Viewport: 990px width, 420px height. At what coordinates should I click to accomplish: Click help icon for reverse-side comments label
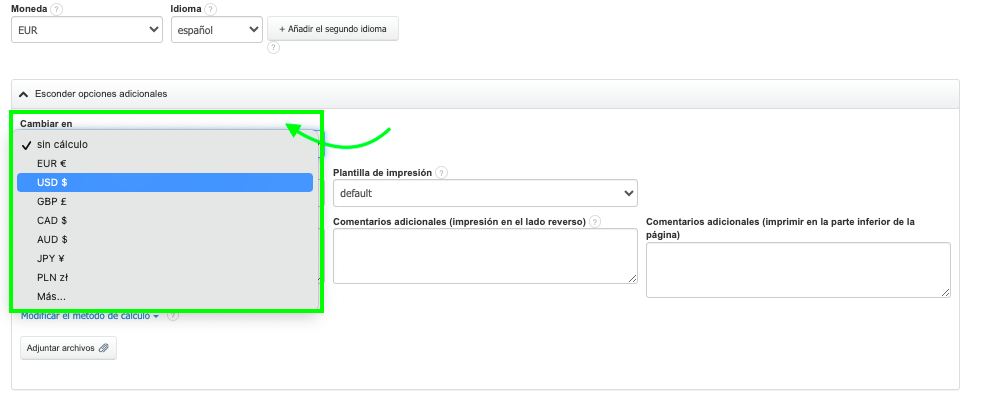pyautogui.click(x=595, y=221)
